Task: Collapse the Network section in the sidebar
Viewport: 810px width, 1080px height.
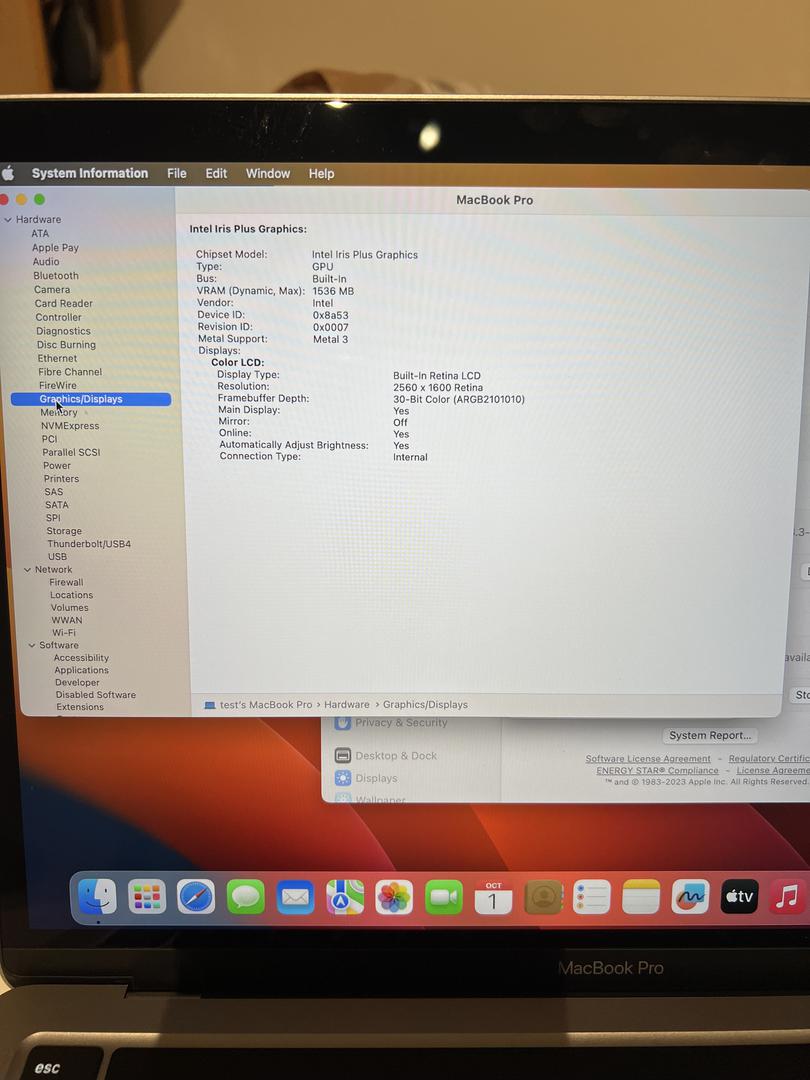Action: tap(28, 570)
